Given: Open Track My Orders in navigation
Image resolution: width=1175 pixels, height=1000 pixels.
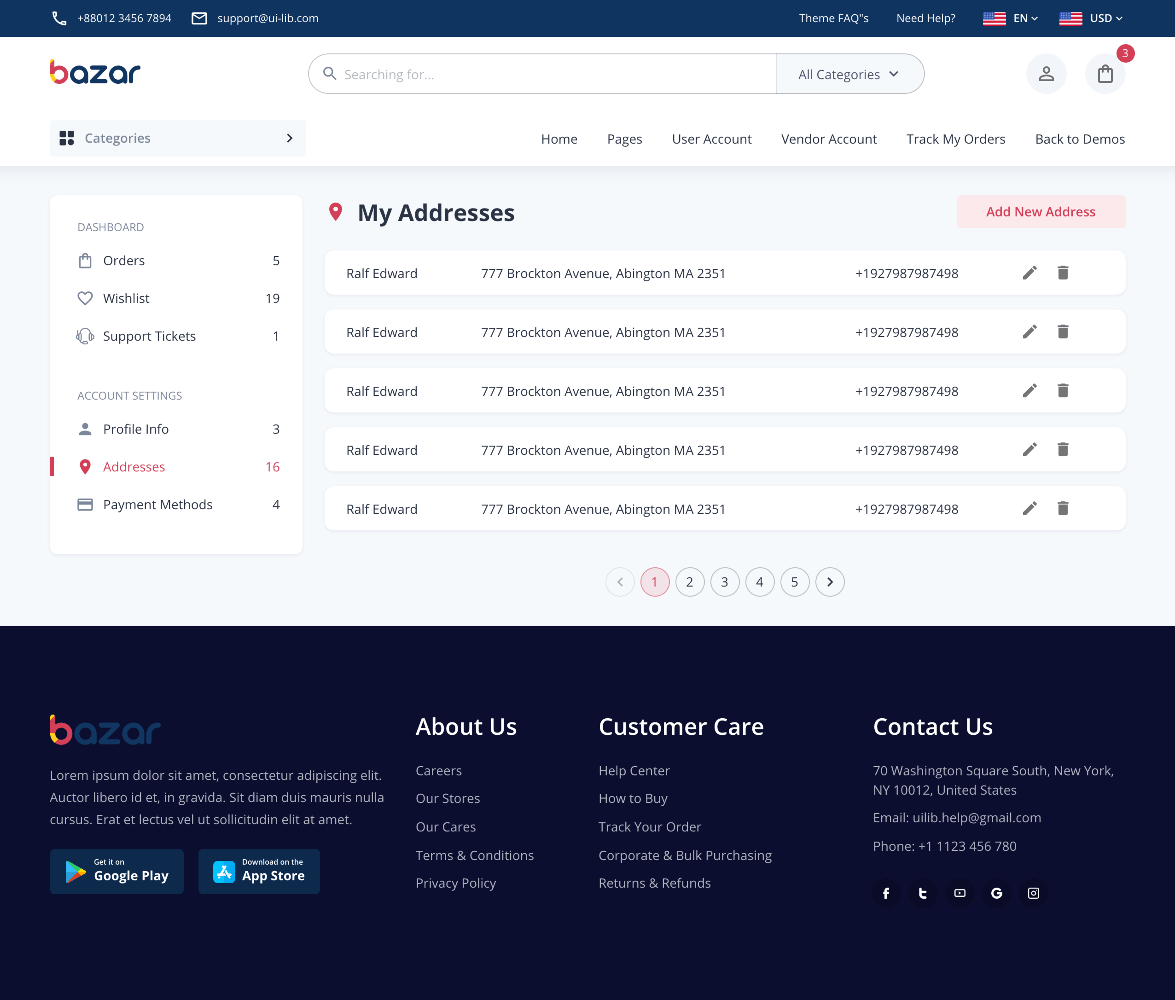Looking at the screenshot, I should coord(955,139).
